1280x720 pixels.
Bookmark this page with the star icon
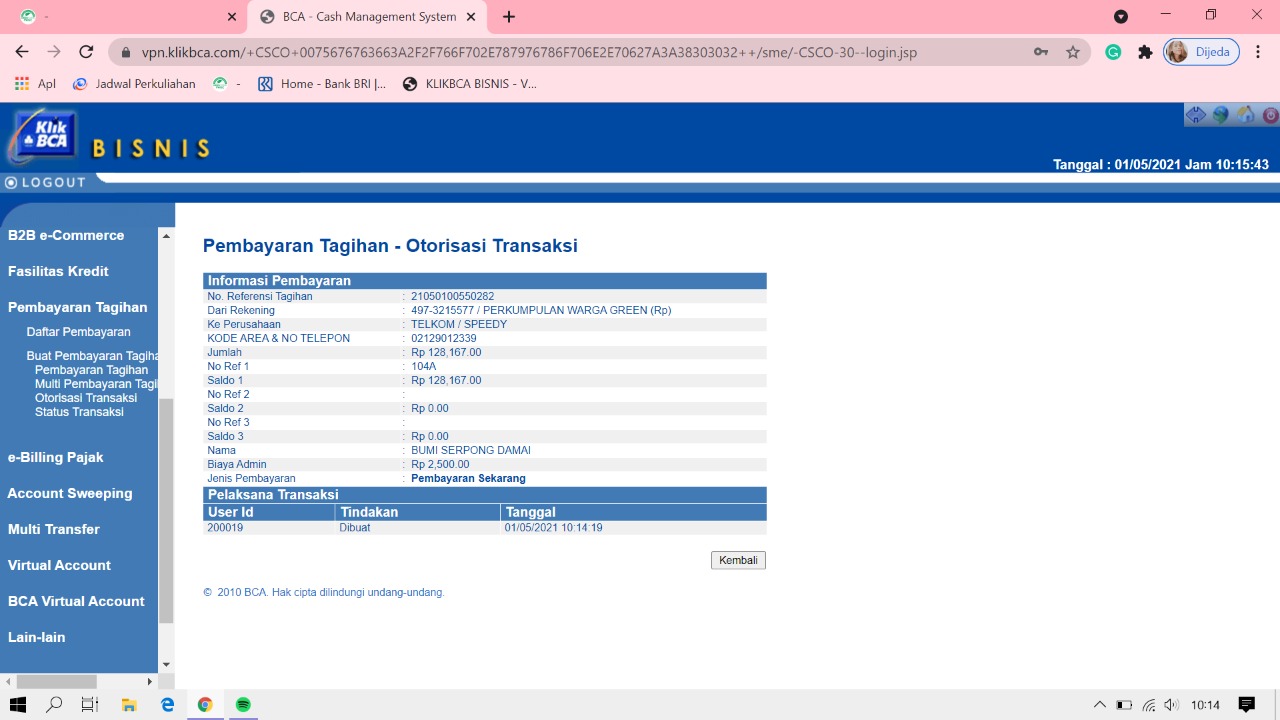coord(1073,52)
